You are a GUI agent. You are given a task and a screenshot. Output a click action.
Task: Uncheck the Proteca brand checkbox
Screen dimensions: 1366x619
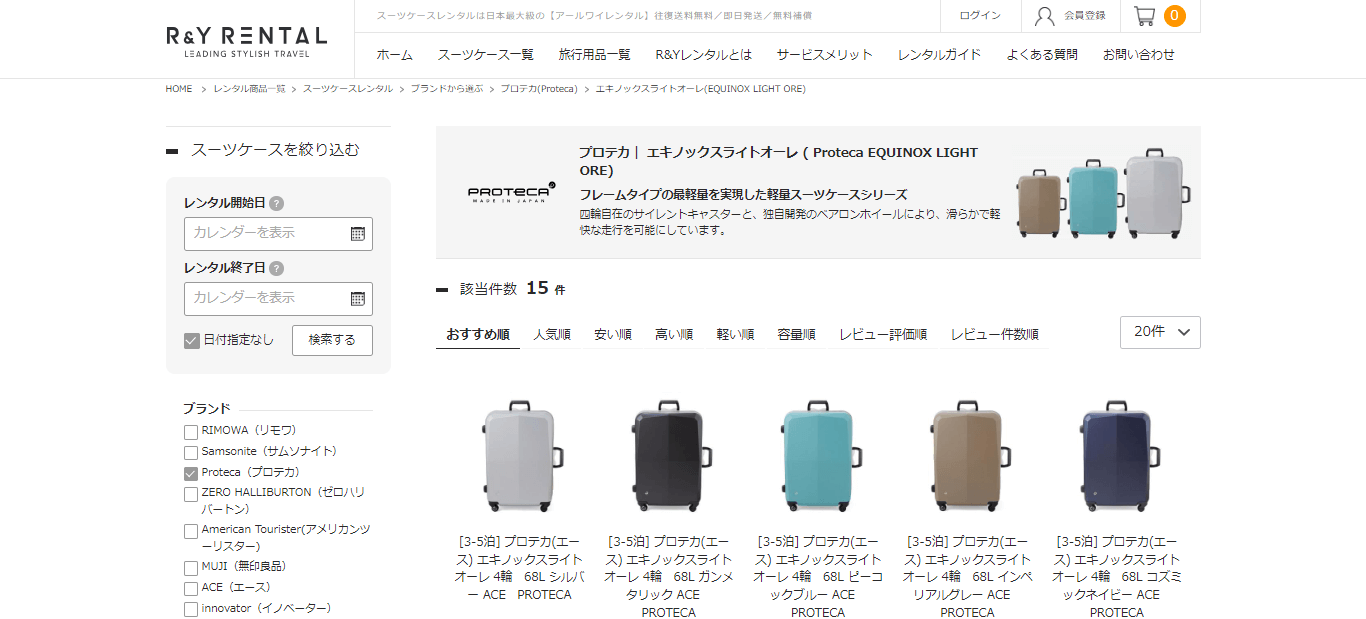pyautogui.click(x=191, y=473)
